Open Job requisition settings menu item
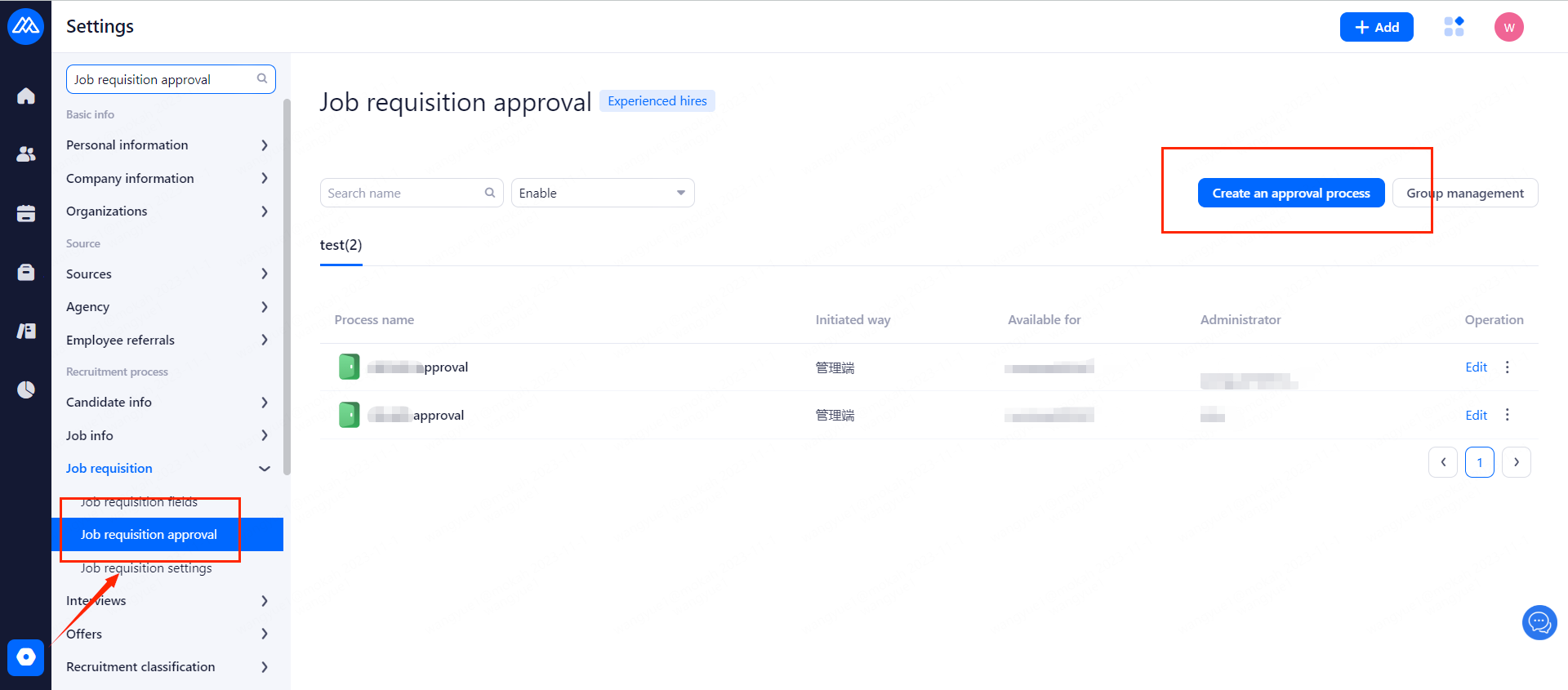The height and width of the screenshot is (690, 1568). pos(146,568)
